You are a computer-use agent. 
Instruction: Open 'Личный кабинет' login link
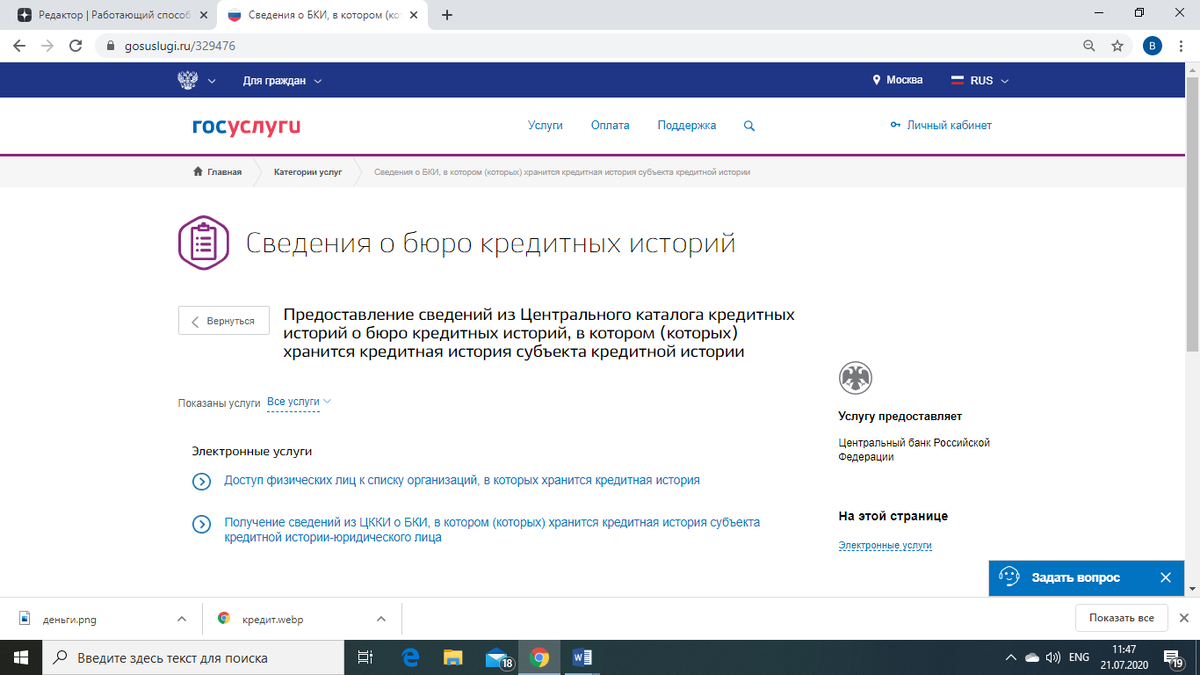941,126
